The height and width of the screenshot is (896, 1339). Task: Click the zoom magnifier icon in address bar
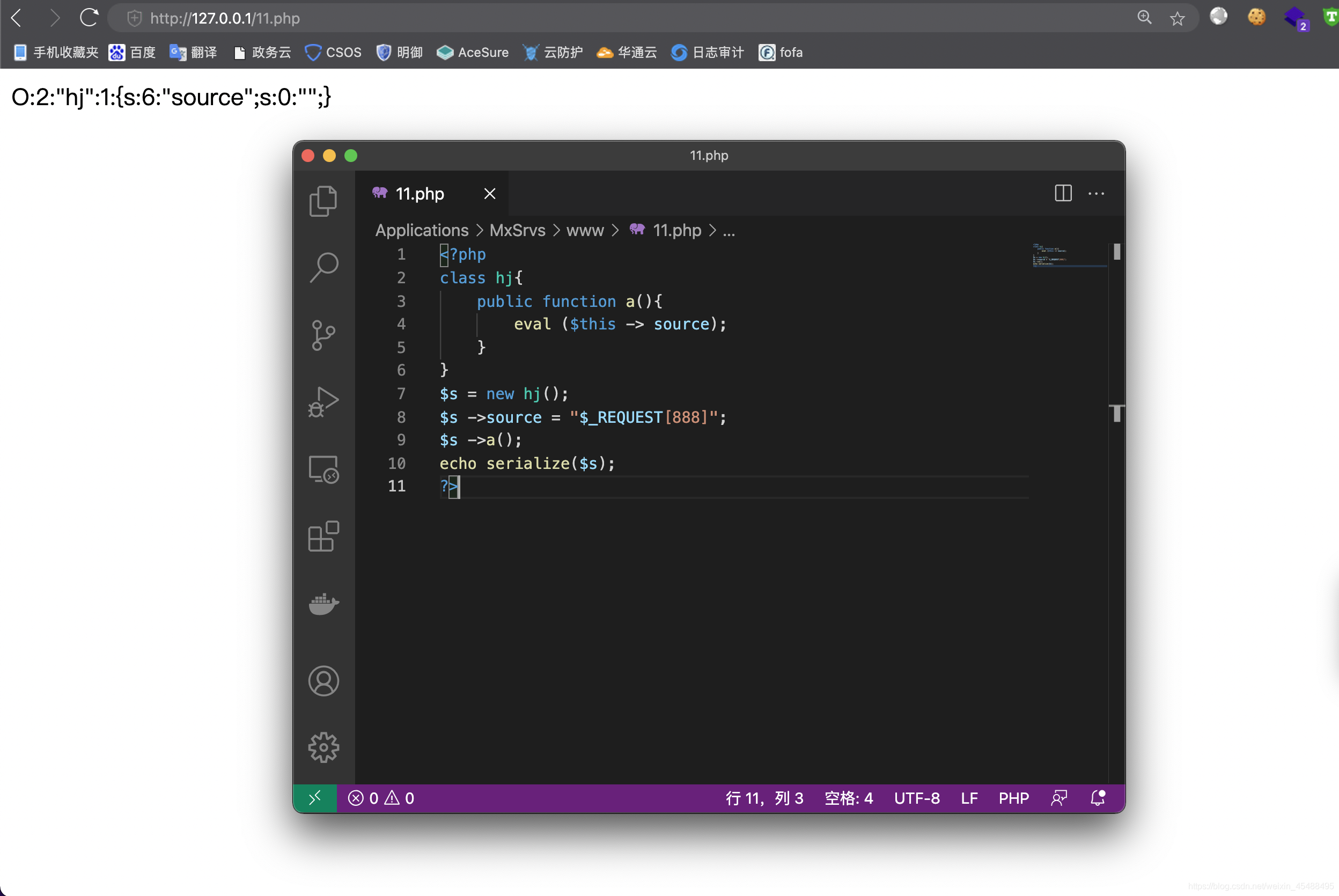pos(1144,18)
